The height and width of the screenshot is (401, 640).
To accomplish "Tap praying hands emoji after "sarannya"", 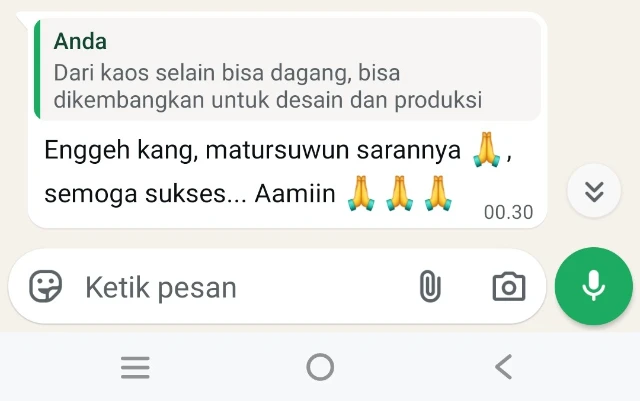I will point(486,149).
